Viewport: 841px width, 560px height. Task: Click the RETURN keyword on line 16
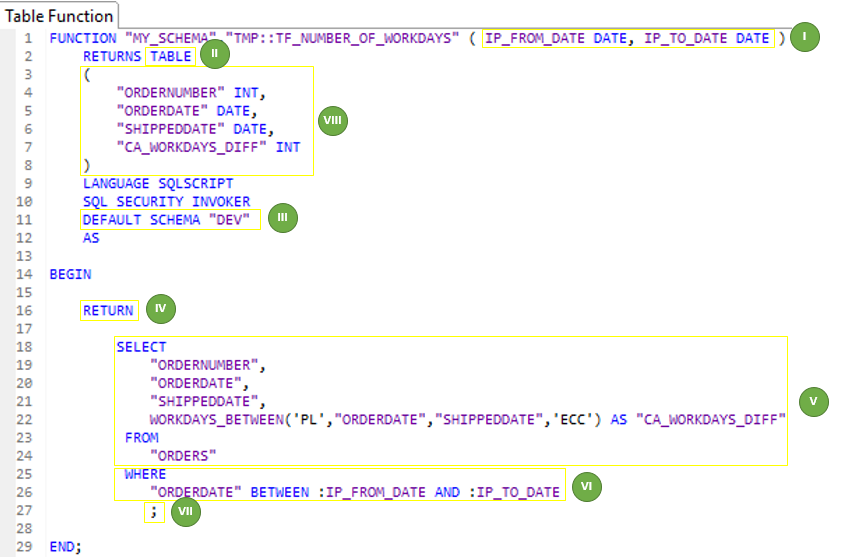point(108,310)
